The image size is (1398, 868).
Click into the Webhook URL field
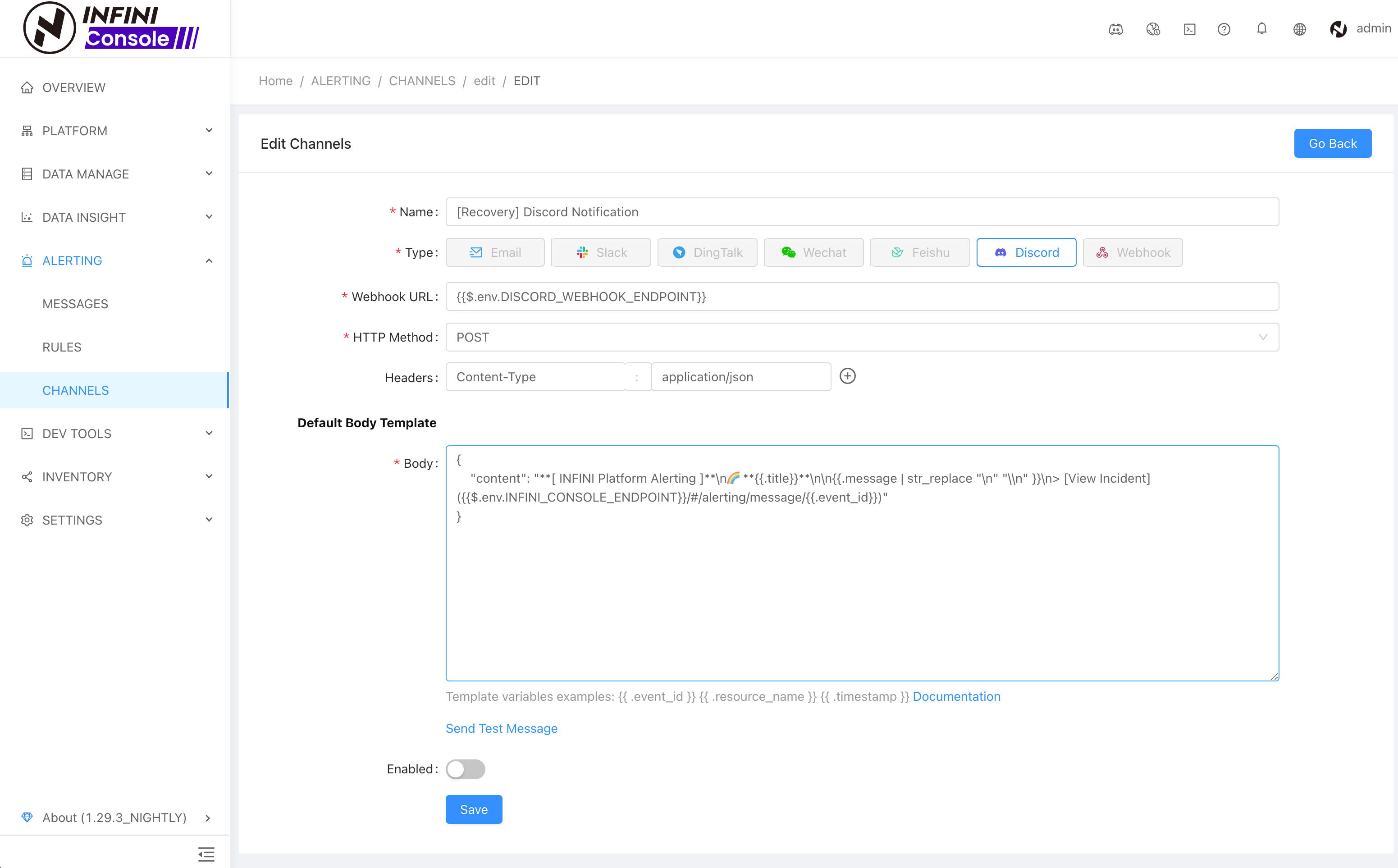861,297
